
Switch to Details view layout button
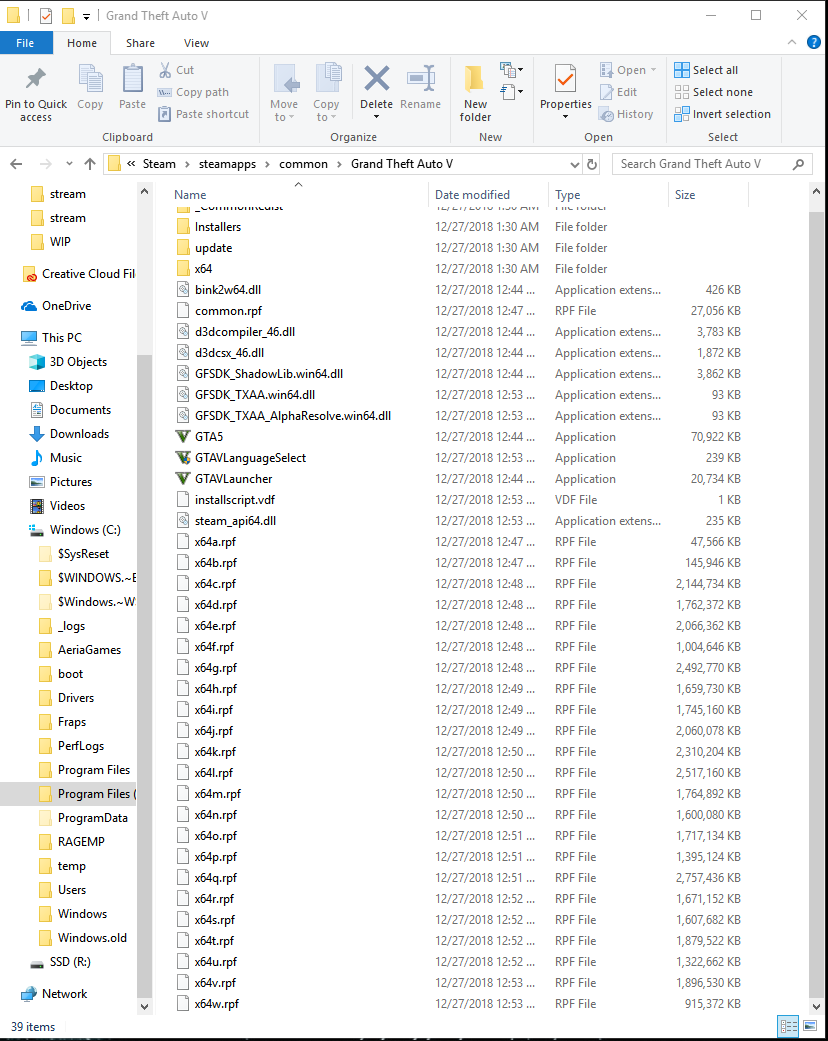[788, 1026]
